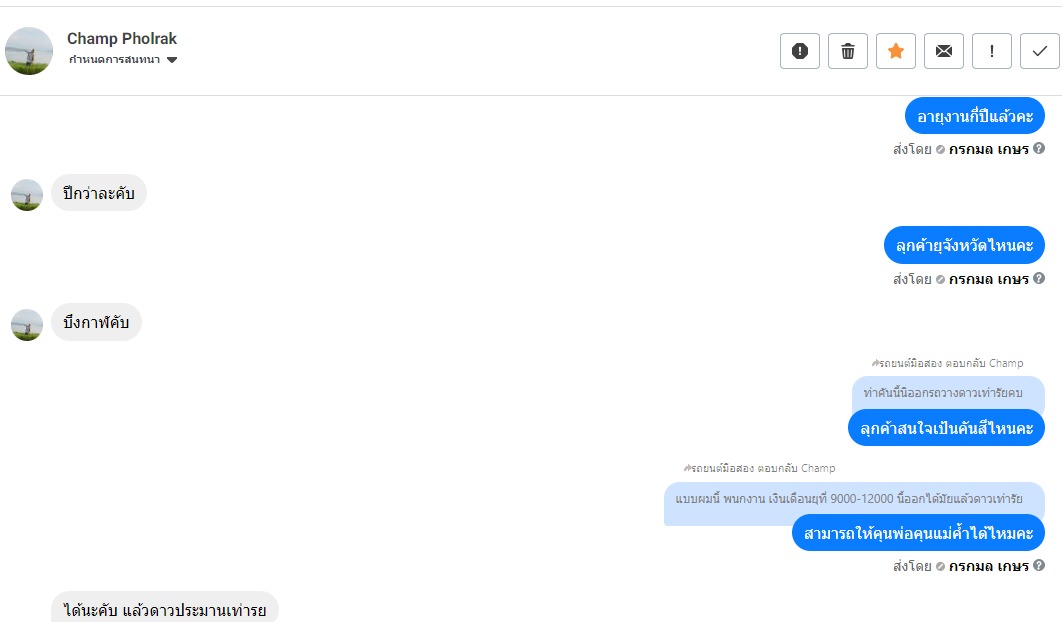Select the blue bubble ลูกค้าสนใจเป็นคันสีไหนคะ
Viewport: 1062px width, 622px height.
(x=946, y=428)
